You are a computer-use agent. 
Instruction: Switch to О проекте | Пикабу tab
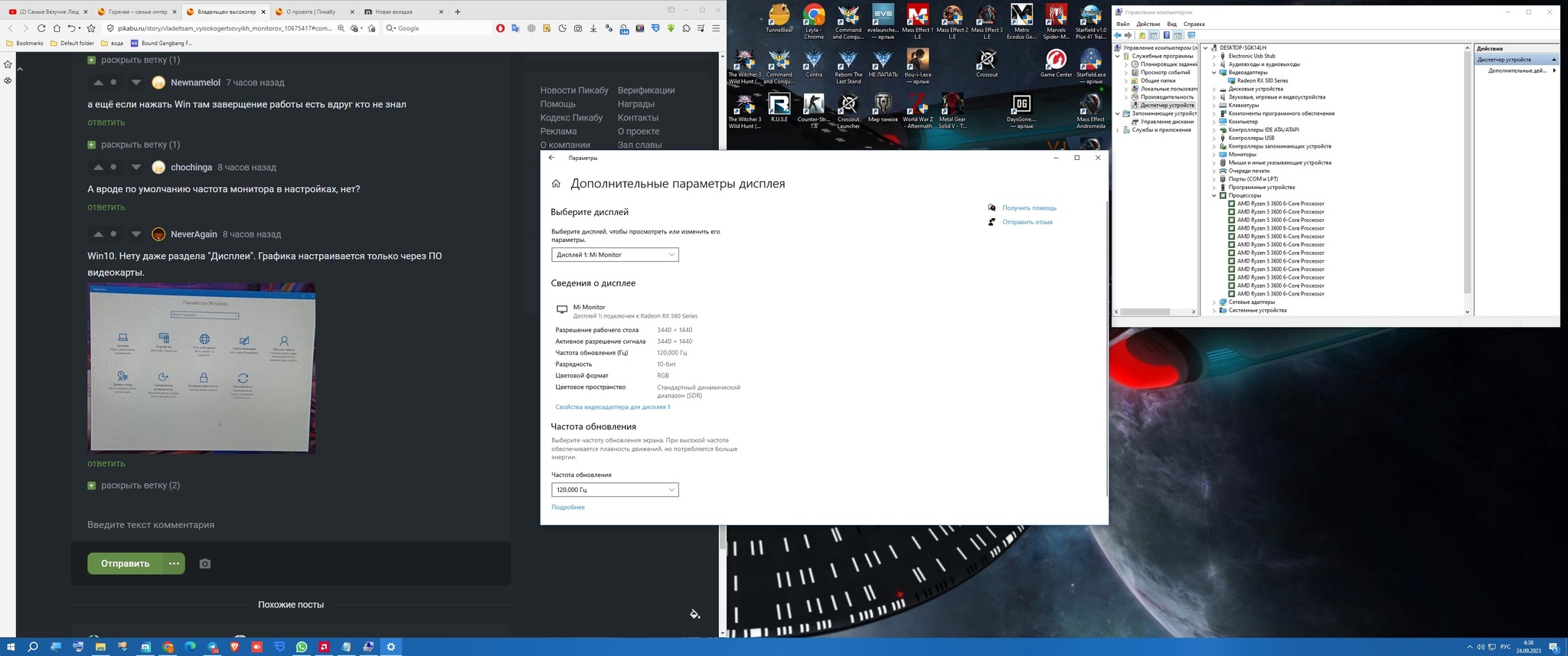314,11
